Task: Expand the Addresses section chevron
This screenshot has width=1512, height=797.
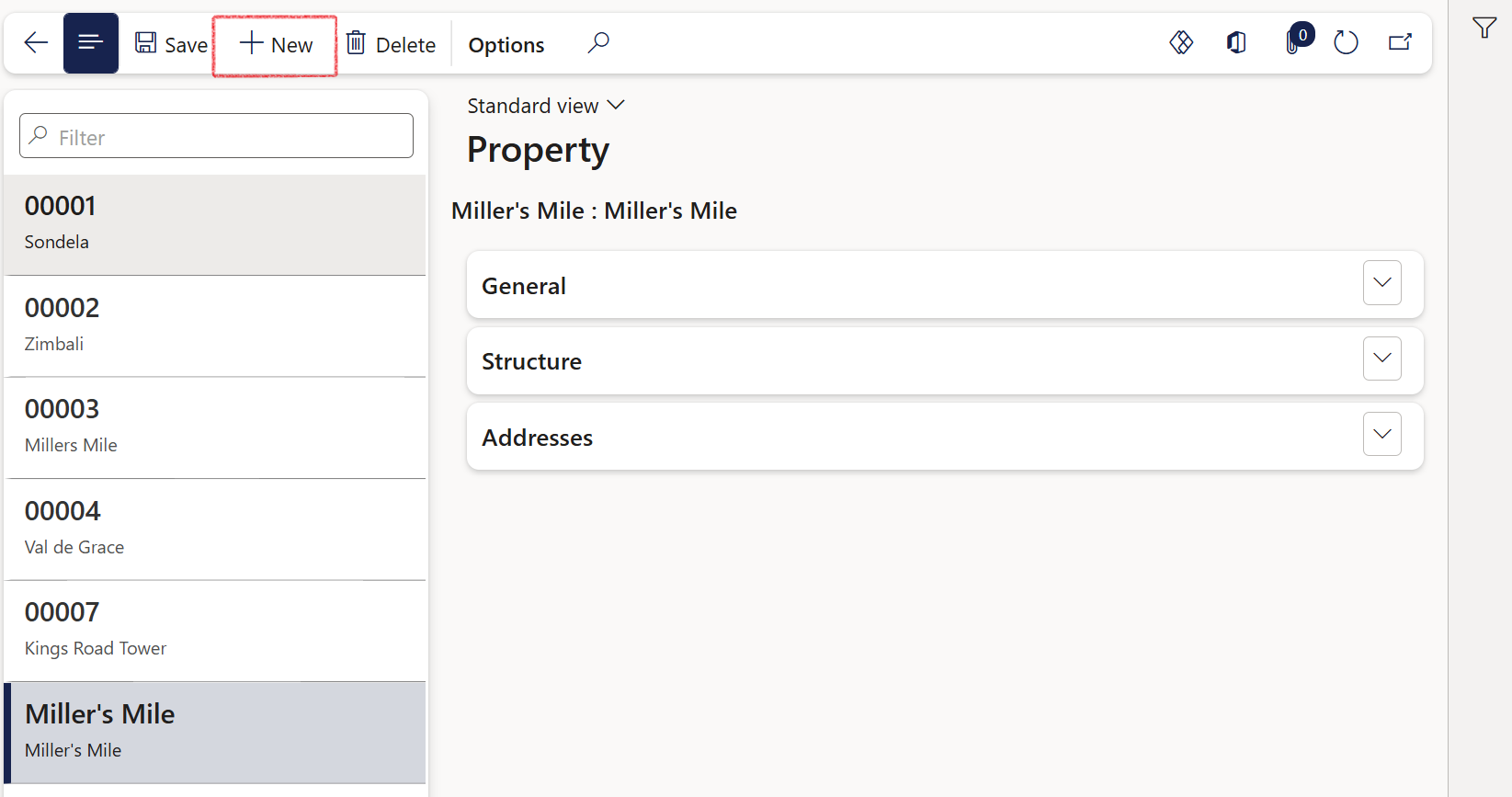Action: (x=1381, y=435)
